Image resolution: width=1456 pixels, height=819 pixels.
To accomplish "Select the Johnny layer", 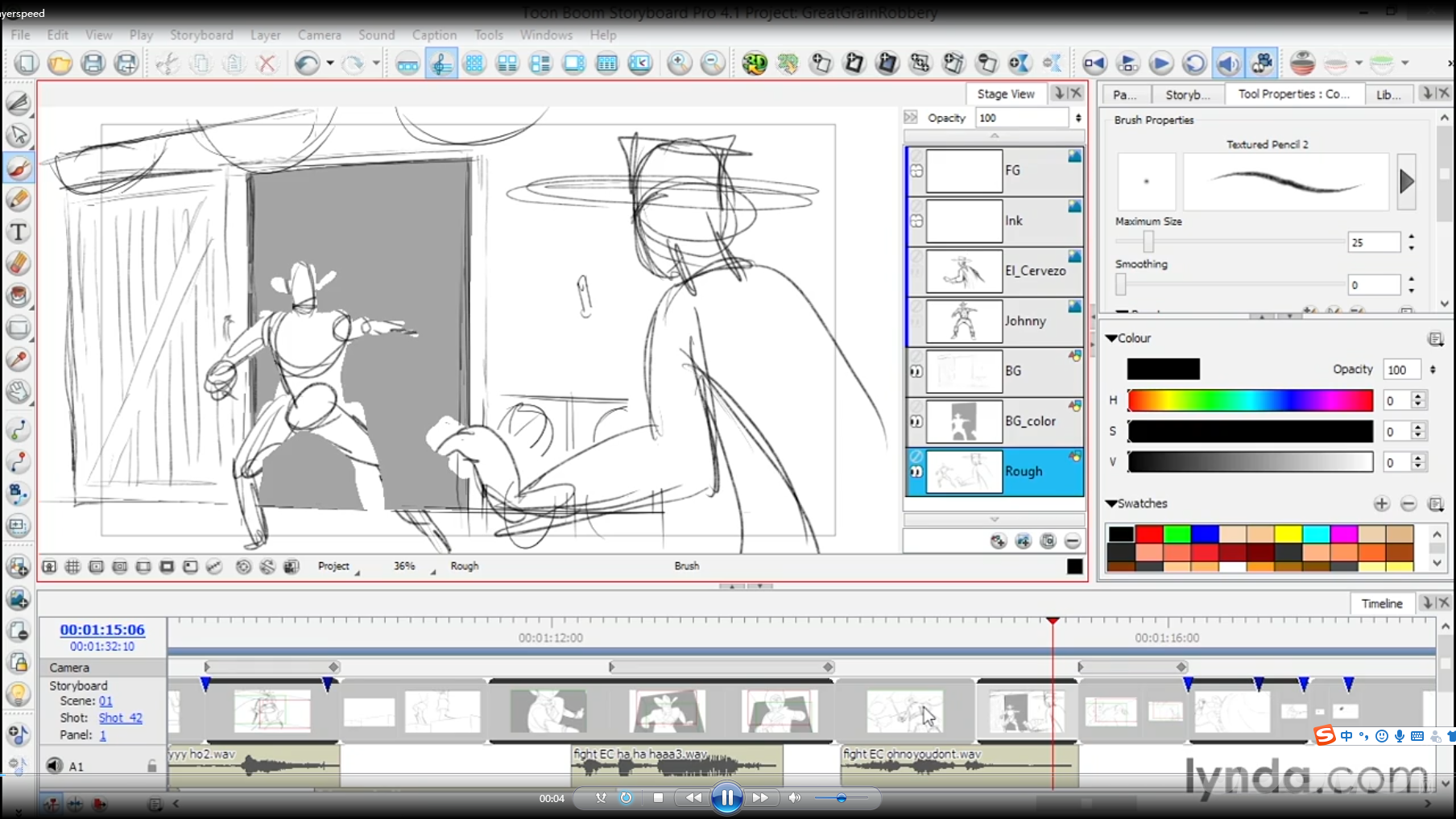I will tap(995, 321).
